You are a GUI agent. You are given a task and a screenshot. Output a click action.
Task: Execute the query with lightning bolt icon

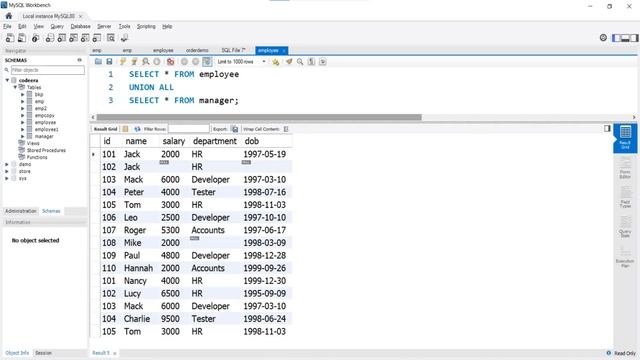pyautogui.click(x=122, y=62)
